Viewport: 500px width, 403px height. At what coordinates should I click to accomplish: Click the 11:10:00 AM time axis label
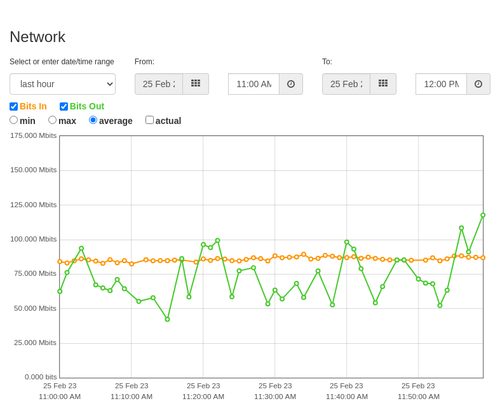pyautogui.click(x=131, y=397)
